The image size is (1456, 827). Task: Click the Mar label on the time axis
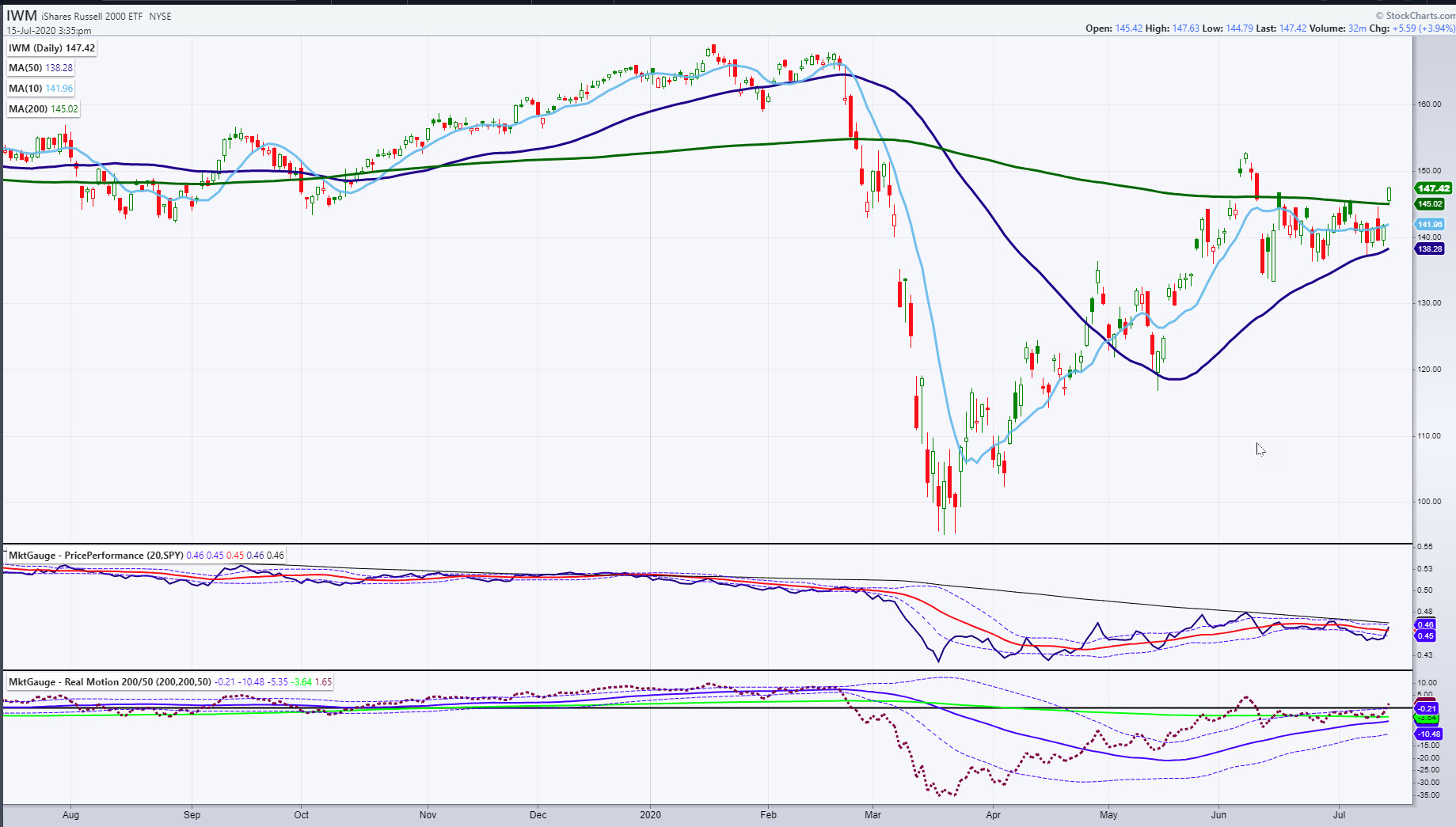pyautogui.click(x=872, y=815)
